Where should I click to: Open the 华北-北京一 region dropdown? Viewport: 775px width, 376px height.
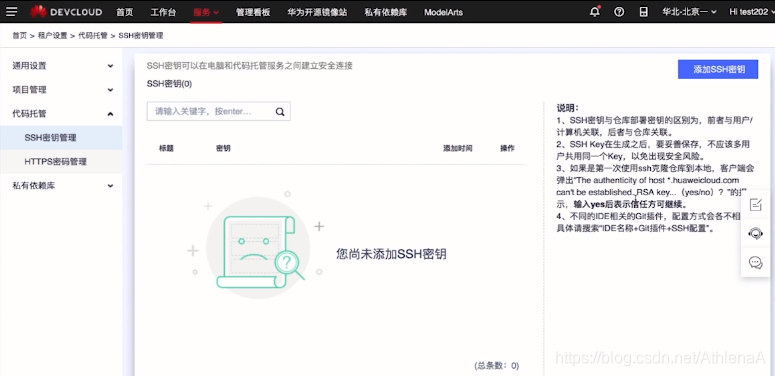click(689, 12)
